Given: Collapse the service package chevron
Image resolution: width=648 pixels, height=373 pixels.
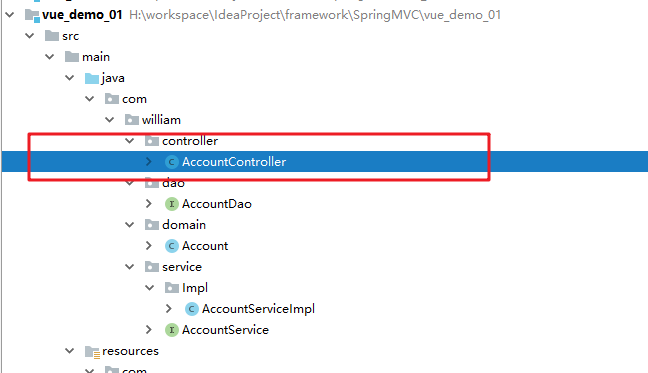Looking at the screenshot, I should coord(130,267).
